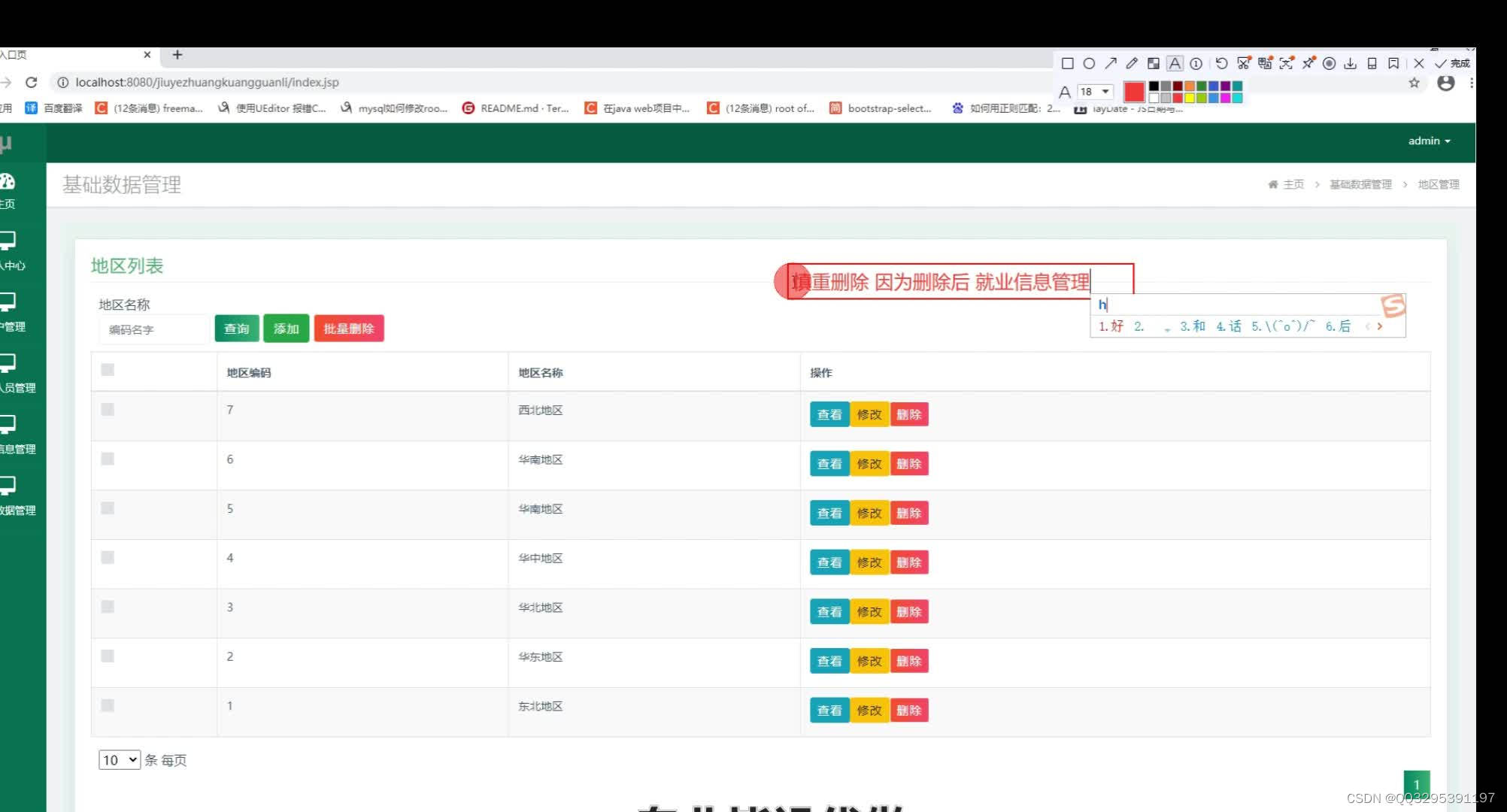The height and width of the screenshot is (812, 1507).
Task: Select the pencil drawing tool
Action: pos(1132,63)
